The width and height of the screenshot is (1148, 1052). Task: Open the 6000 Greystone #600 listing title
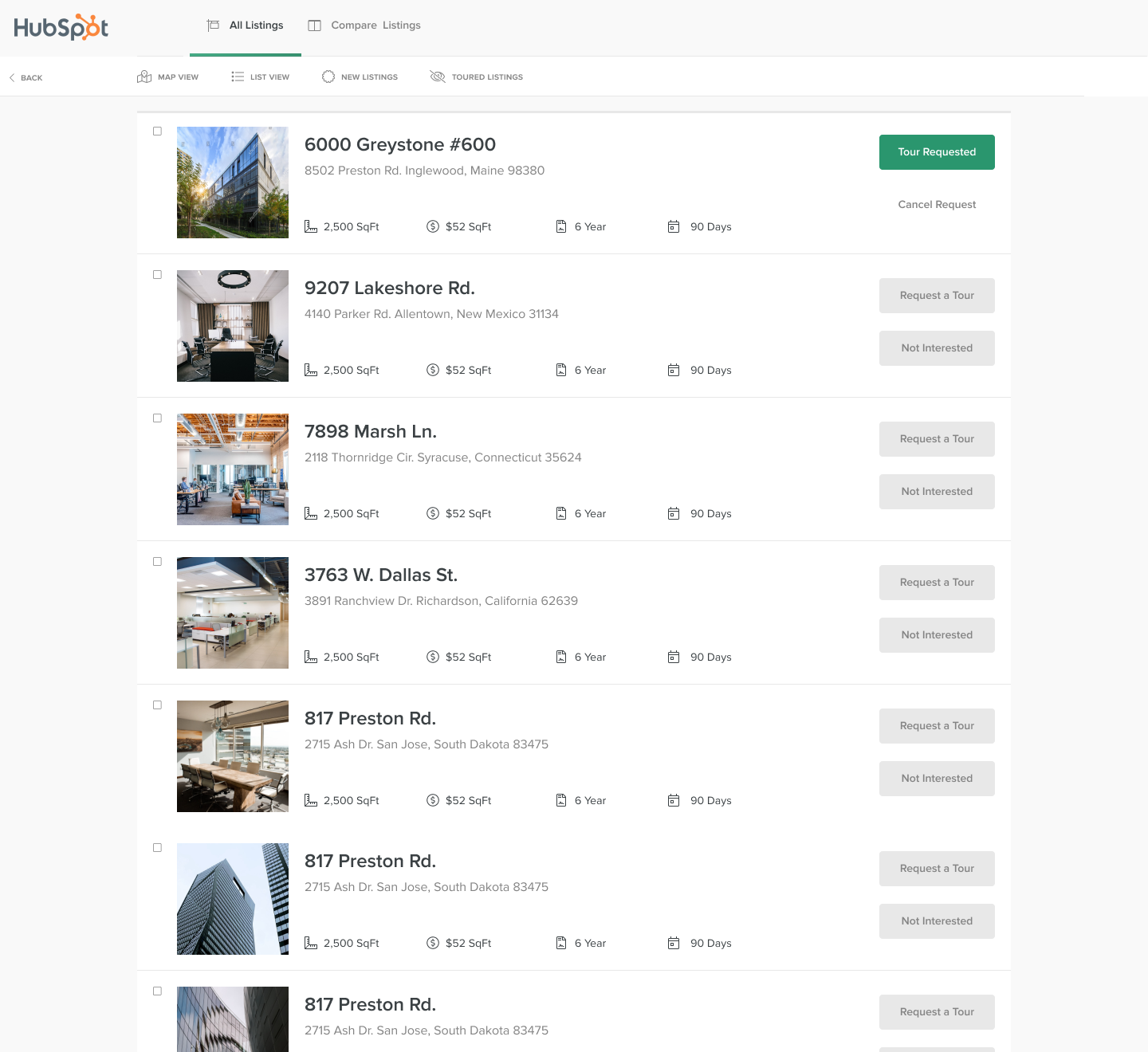(400, 144)
